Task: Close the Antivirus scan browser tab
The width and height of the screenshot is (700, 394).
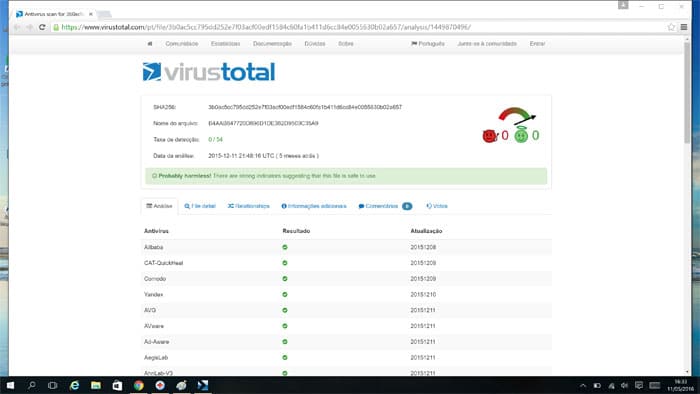Action: click(91, 14)
